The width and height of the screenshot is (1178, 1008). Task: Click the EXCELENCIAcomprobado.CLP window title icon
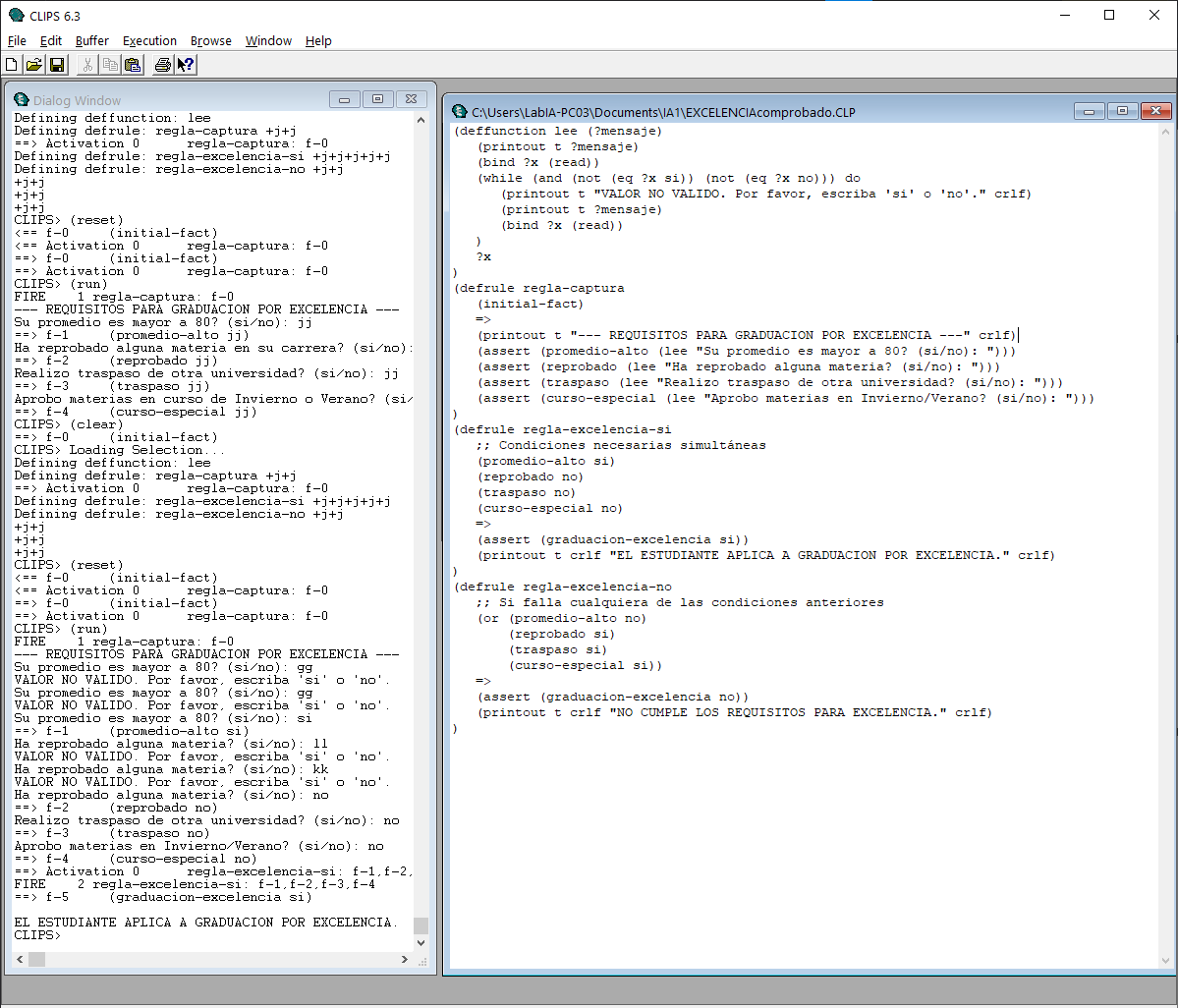coord(460,112)
